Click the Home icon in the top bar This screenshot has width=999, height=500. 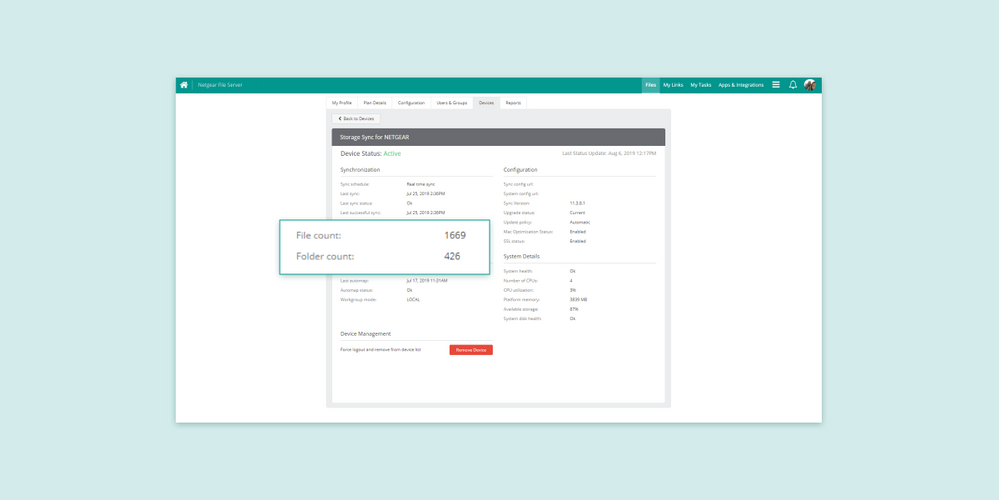tap(184, 85)
